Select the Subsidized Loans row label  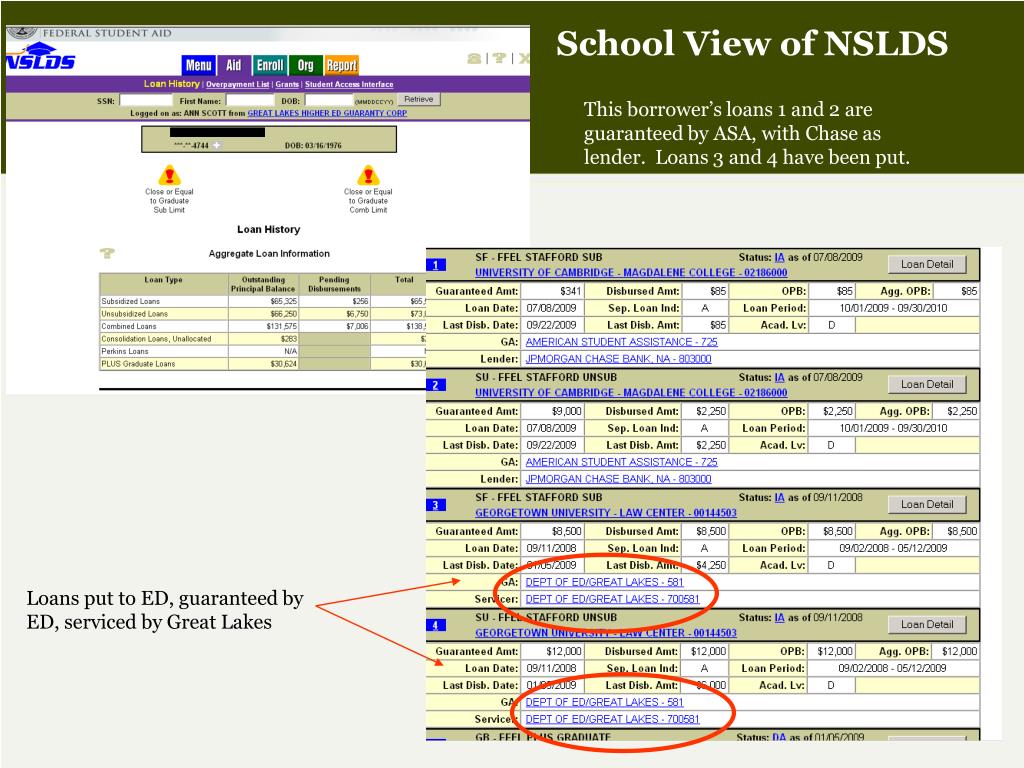point(130,301)
